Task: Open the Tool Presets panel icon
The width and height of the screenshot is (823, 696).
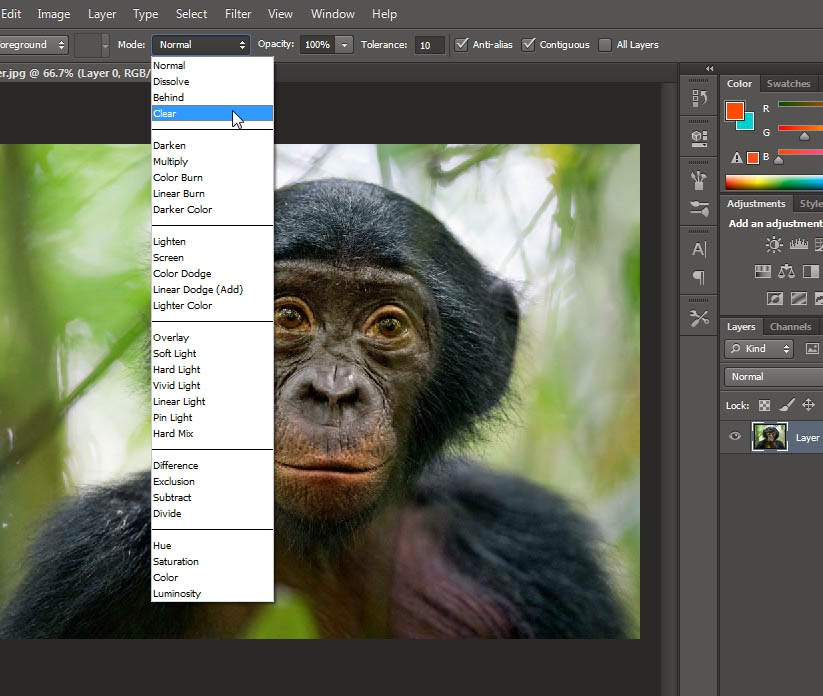Action: [699, 318]
